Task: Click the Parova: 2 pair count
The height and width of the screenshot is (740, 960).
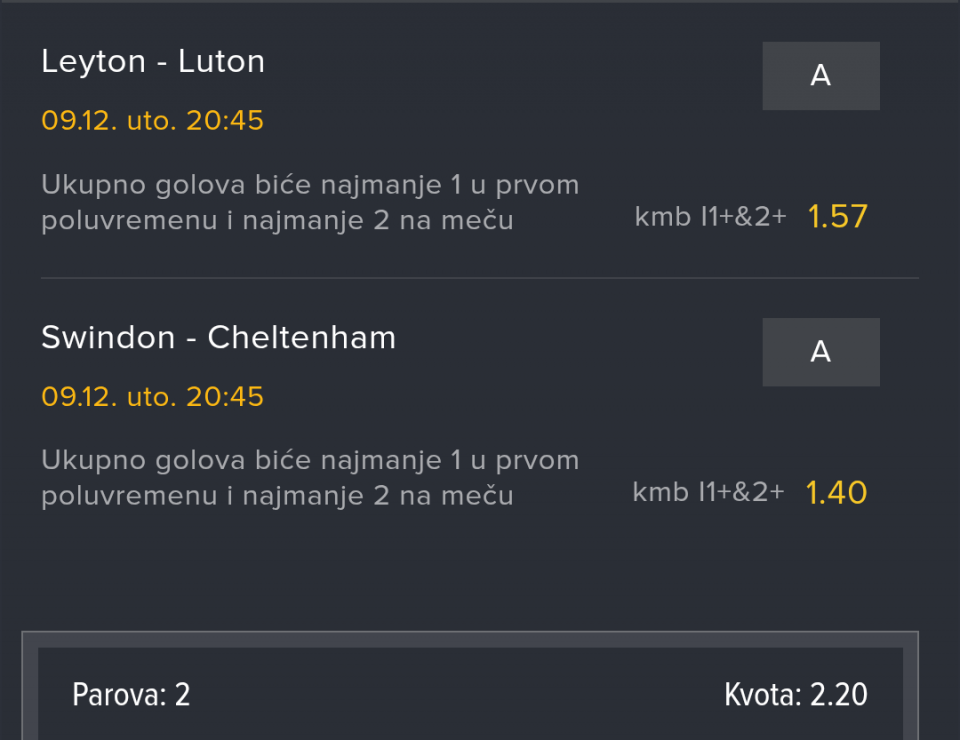Action: pyautogui.click(x=131, y=695)
